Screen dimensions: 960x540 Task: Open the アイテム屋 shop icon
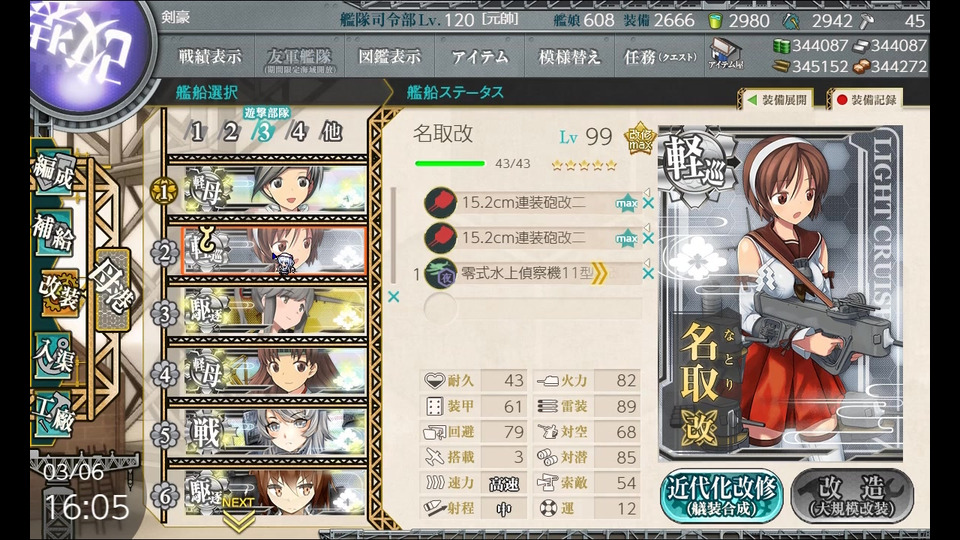coord(726,54)
